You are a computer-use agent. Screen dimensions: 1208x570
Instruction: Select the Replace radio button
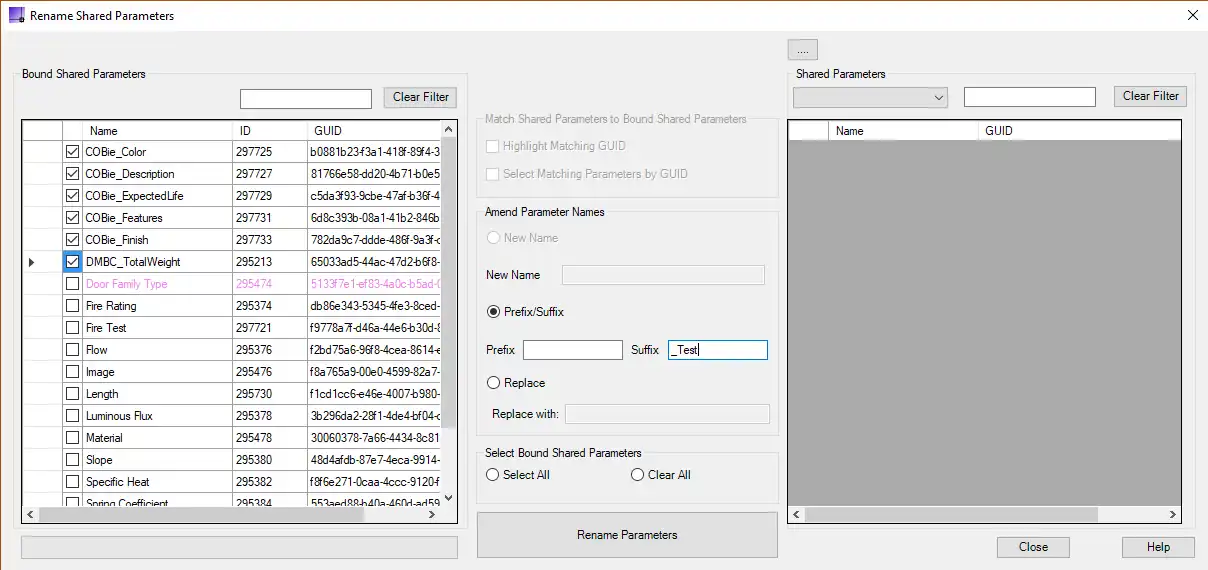493,383
